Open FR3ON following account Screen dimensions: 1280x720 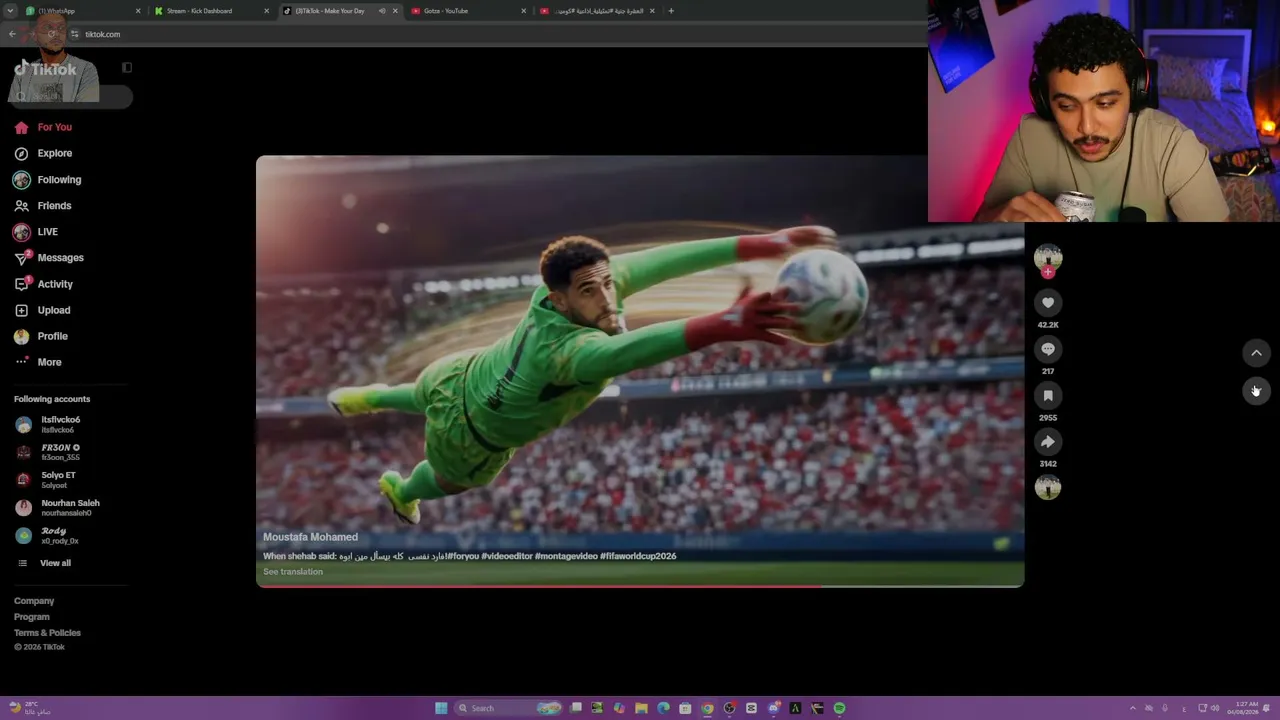point(48,452)
